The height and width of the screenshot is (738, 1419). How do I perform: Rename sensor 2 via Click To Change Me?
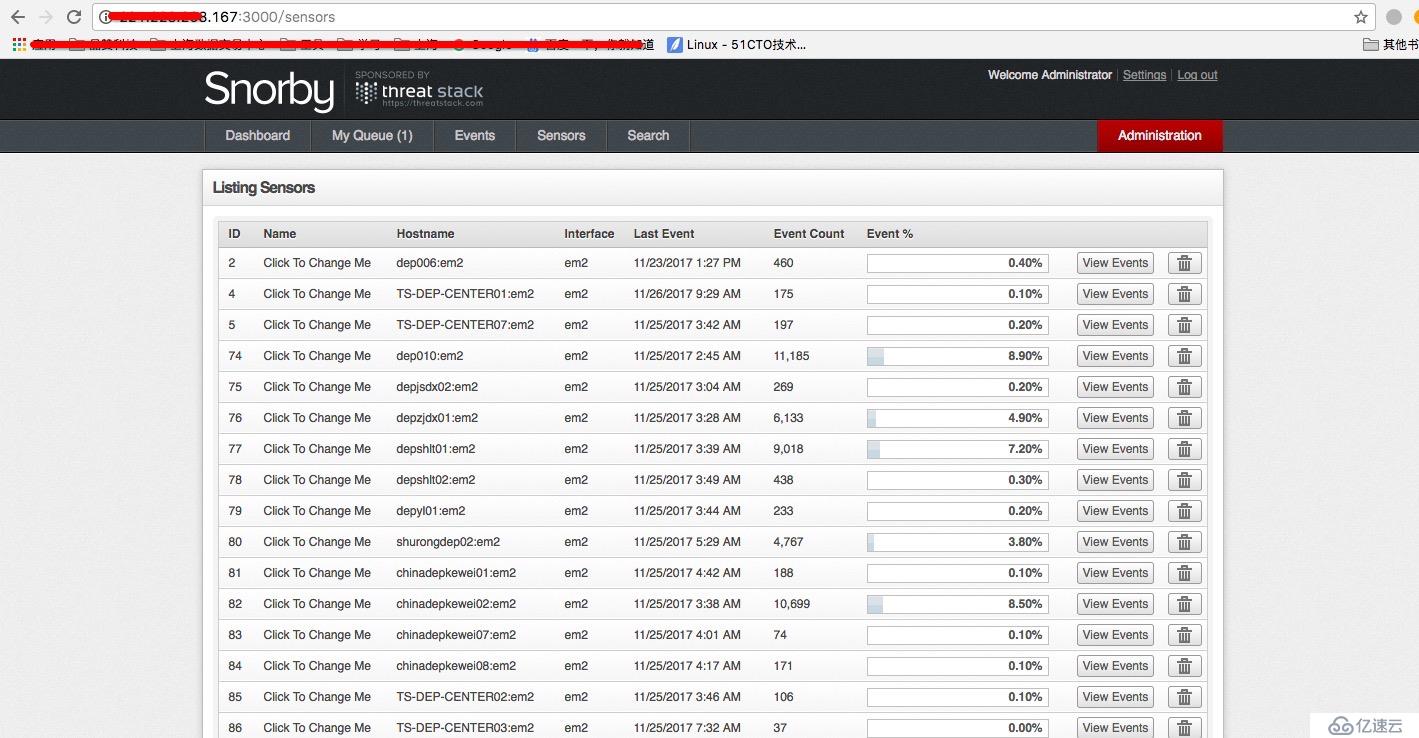(x=317, y=263)
